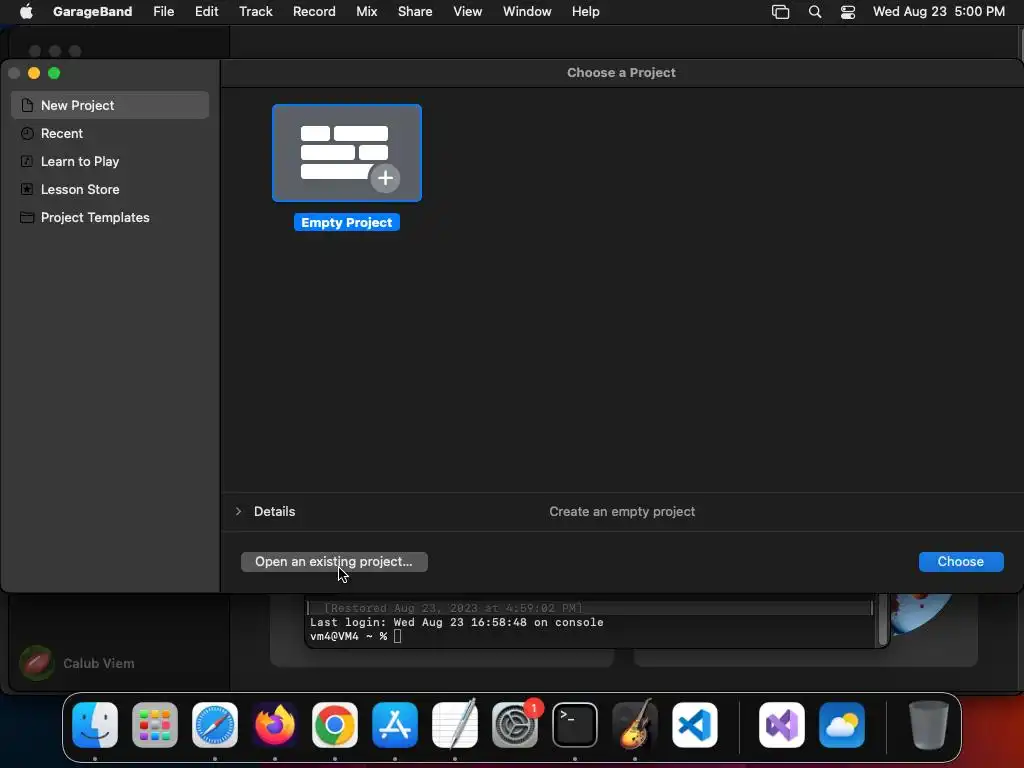The image size is (1024, 768).
Task: Open the Window menu
Action: tap(527, 12)
